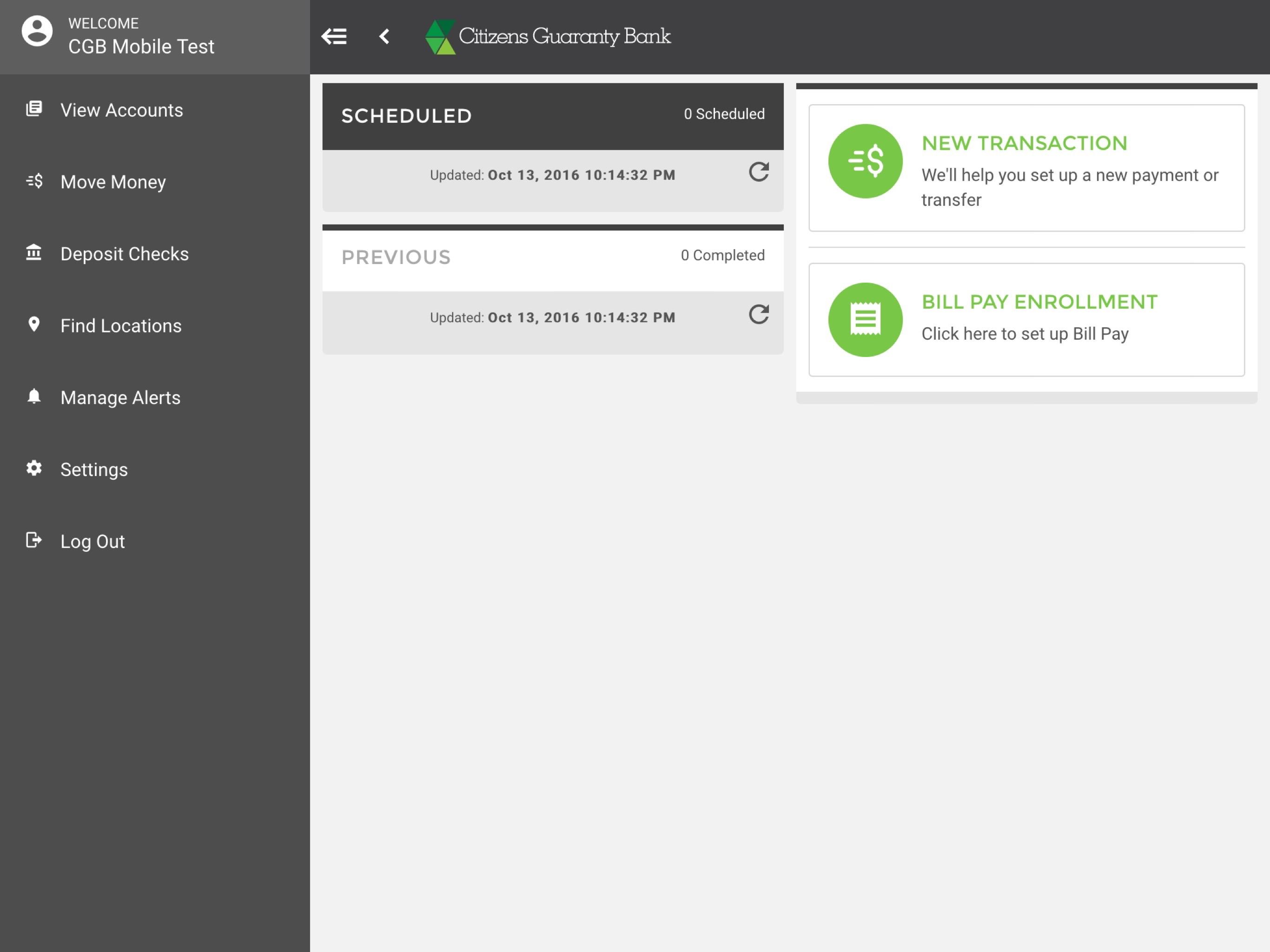Go to Find Locations
The width and height of the screenshot is (1270, 952).
155,325
